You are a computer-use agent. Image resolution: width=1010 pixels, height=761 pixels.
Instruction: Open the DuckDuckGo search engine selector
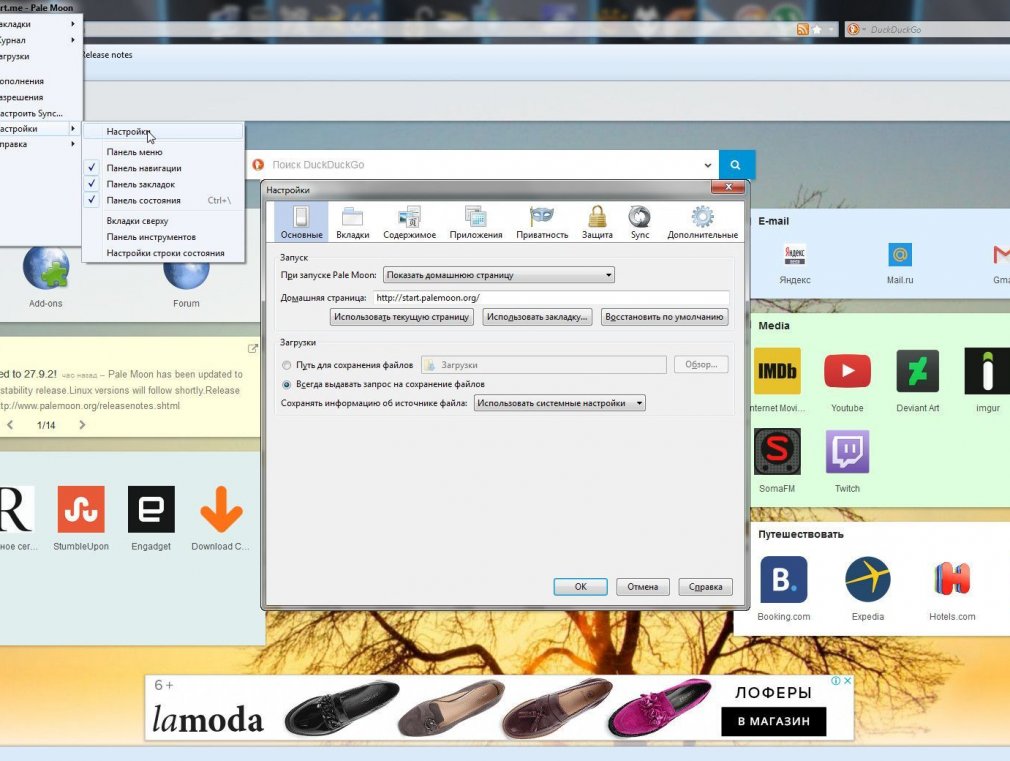(x=855, y=30)
